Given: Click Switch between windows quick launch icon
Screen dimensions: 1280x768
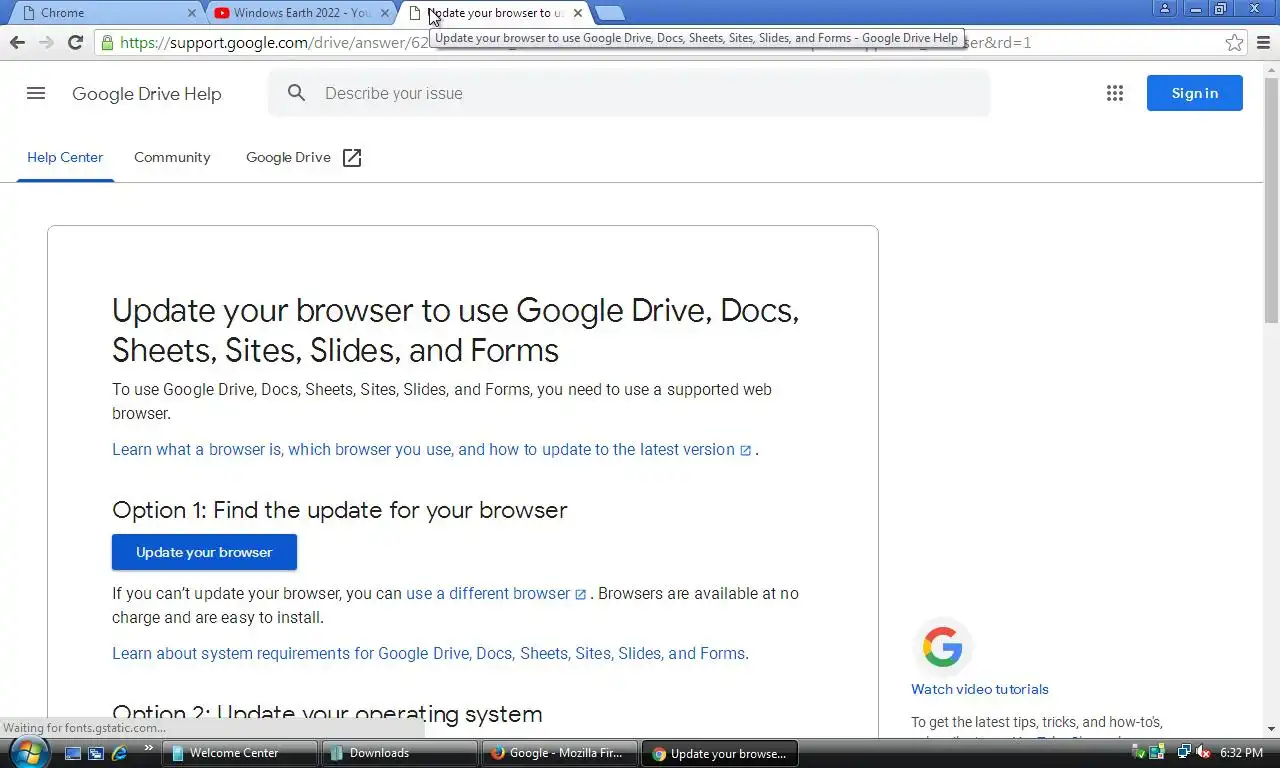Looking at the screenshot, I should 96,753.
